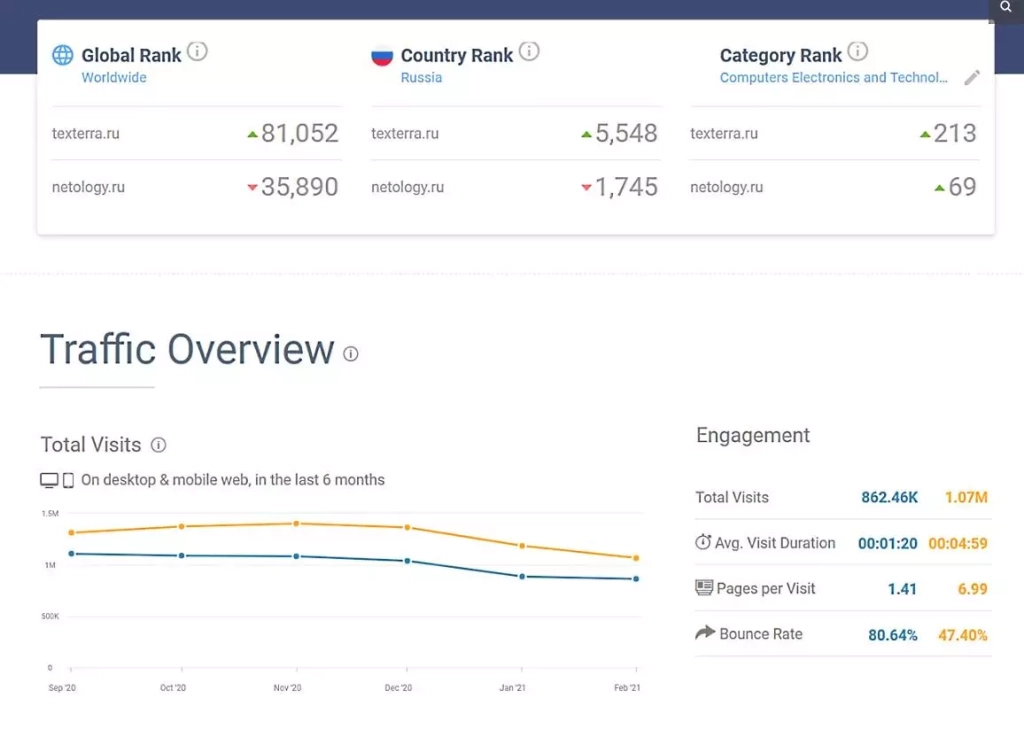The height and width of the screenshot is (729, 1024).
Task: Click the blue Feb '21 data point
Action: (636, 578)
